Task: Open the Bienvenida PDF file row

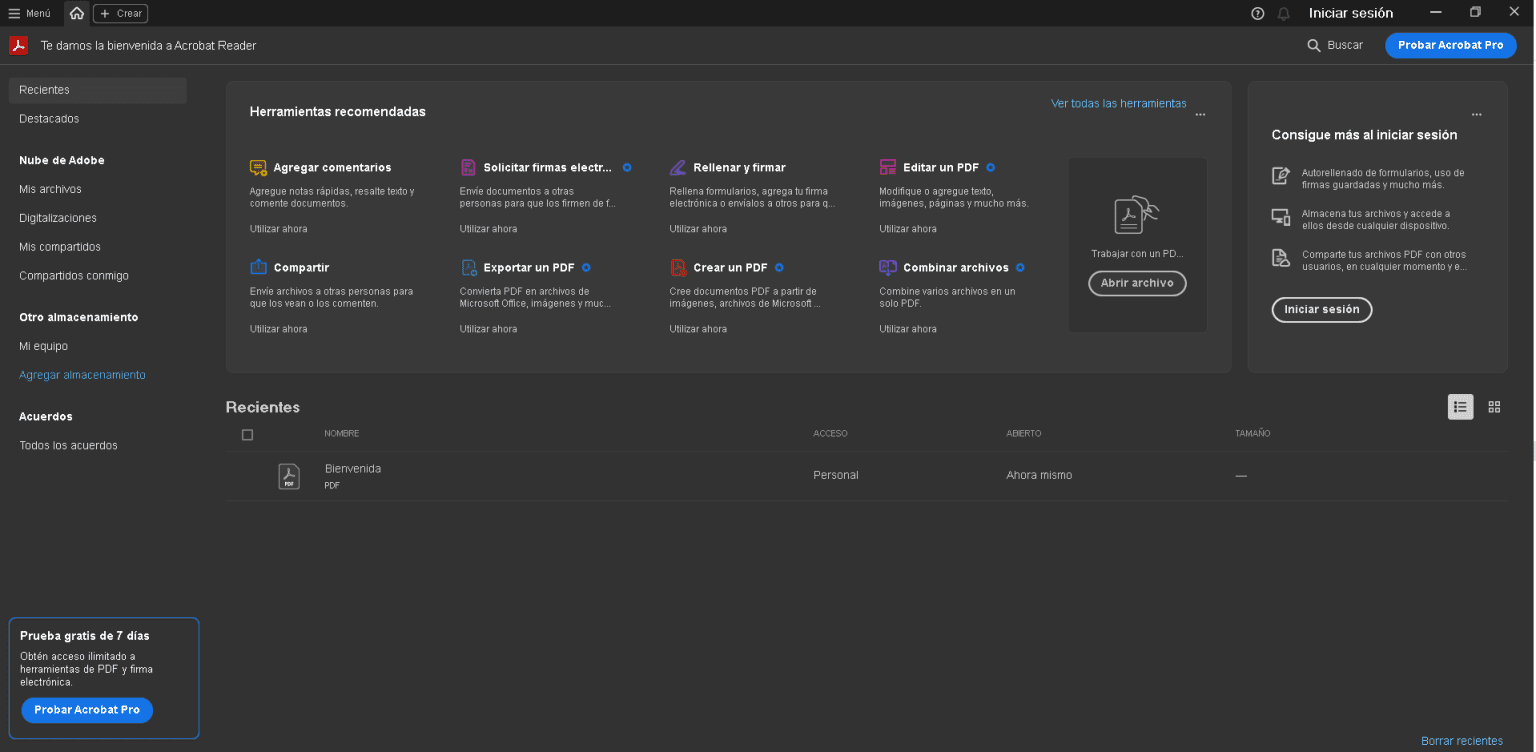Action: [866, 476]
